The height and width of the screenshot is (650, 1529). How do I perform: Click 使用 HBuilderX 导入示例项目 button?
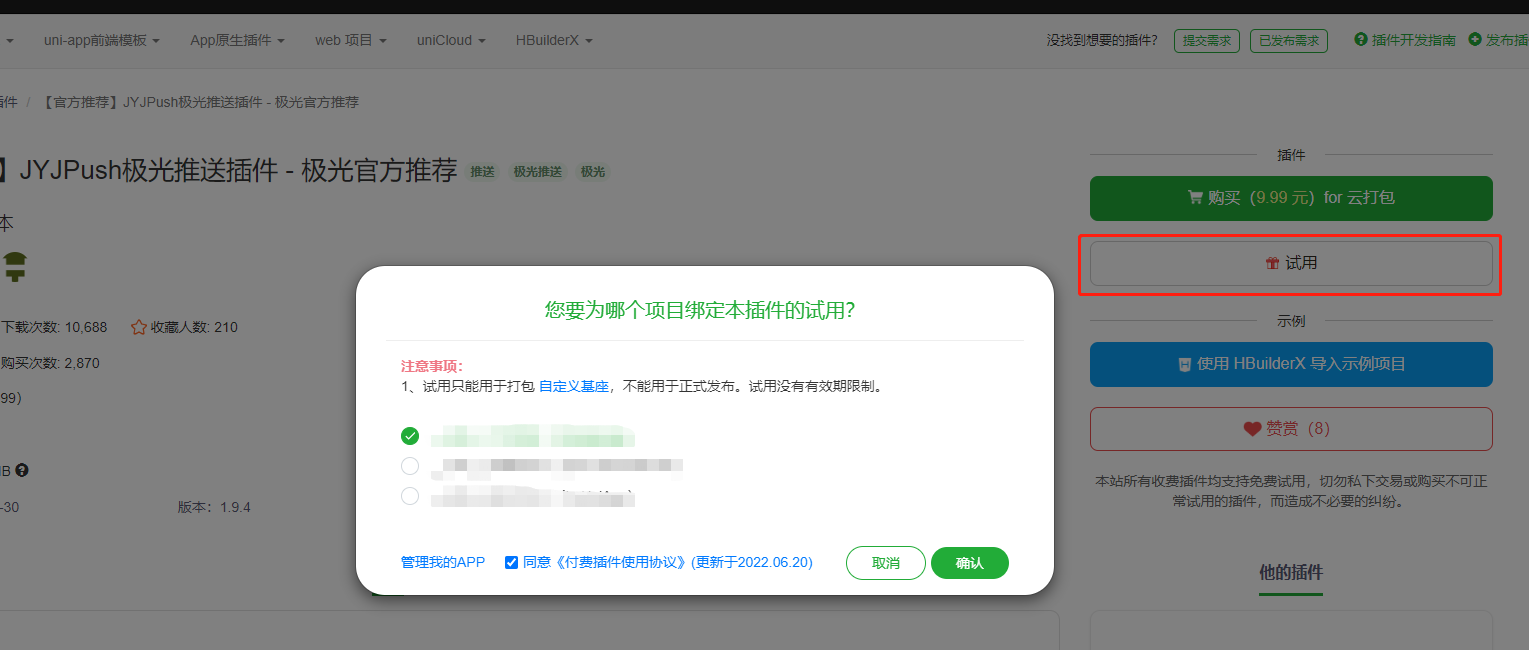point(1291,364)
